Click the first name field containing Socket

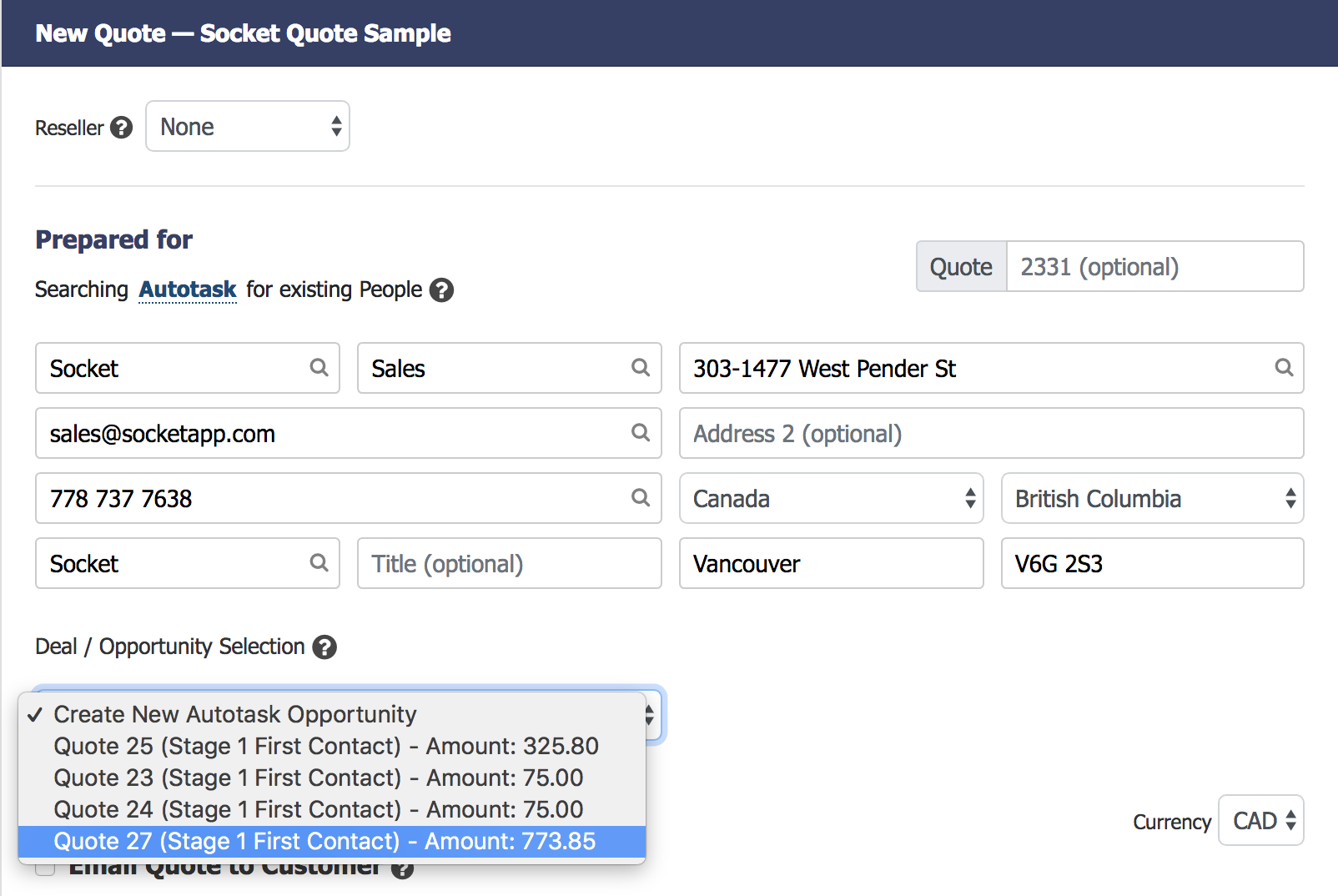point(188,368)
